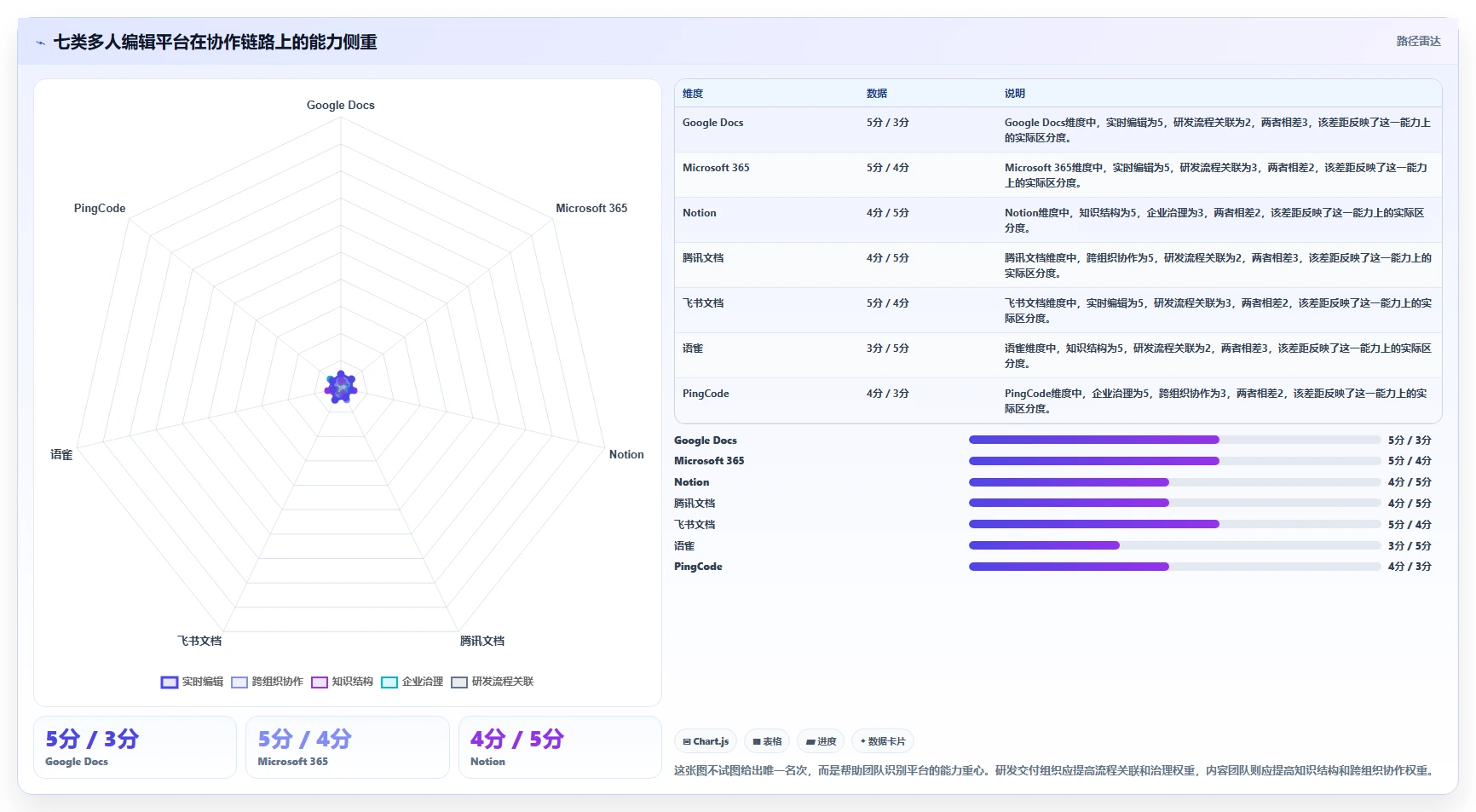The width and height of the screenshot is (1476, 812).
Task: Toggle the 知识结构 legend series
Action: point(342,682)
